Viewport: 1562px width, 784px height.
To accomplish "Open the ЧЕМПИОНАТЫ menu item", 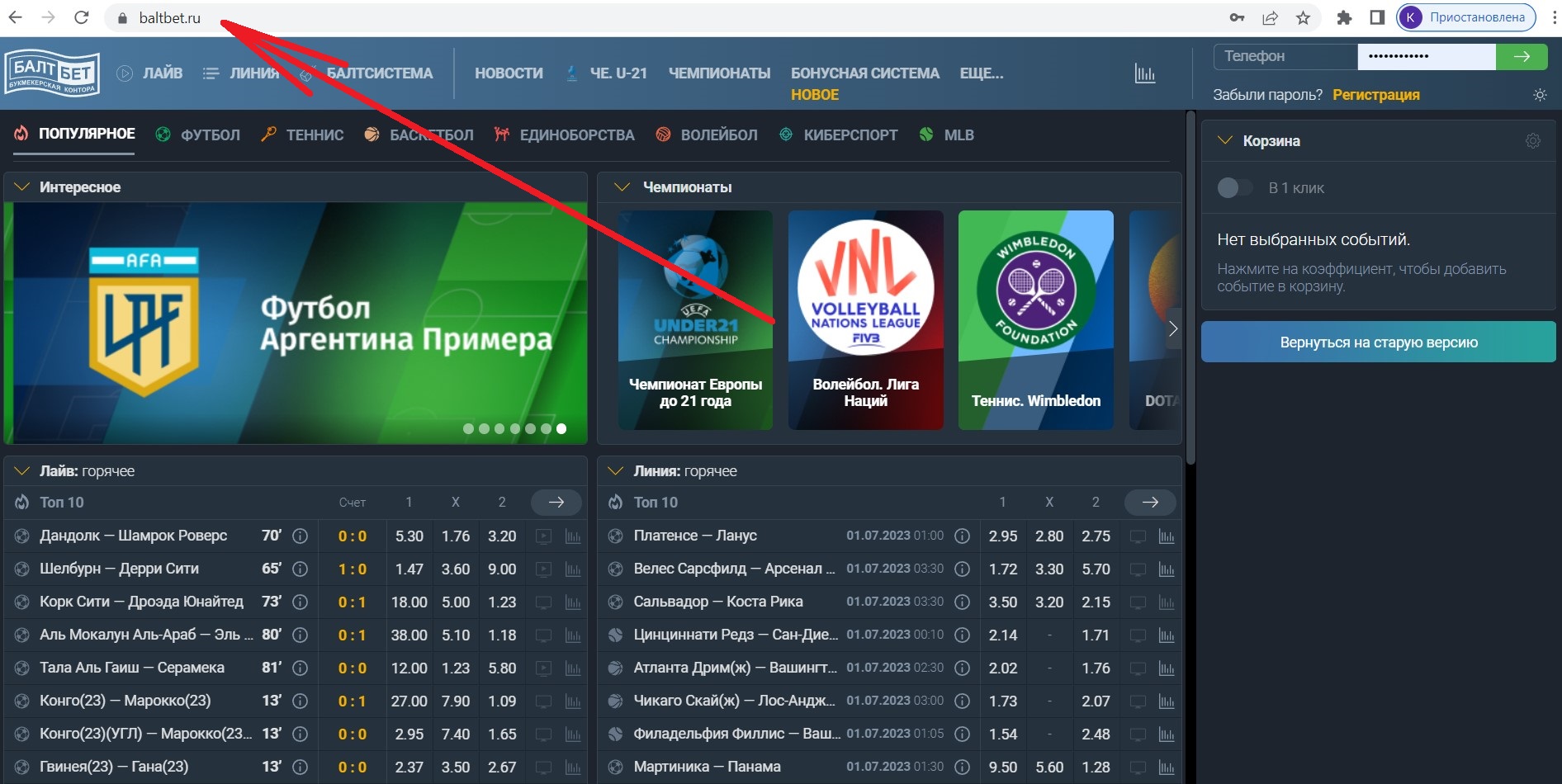I will point(719,73).
